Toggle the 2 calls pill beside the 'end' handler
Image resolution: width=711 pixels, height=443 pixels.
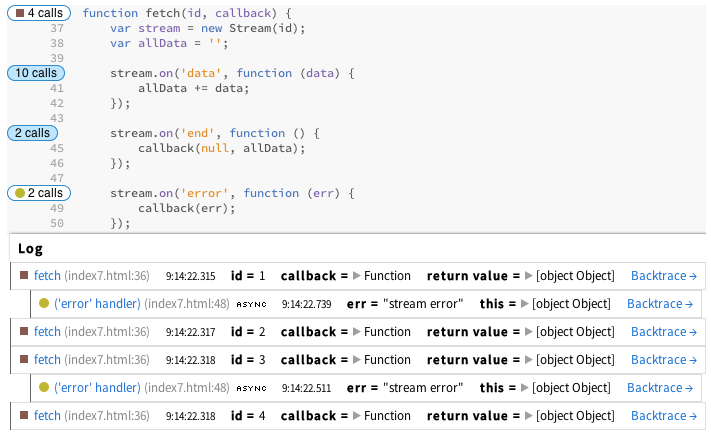point(32,133)
